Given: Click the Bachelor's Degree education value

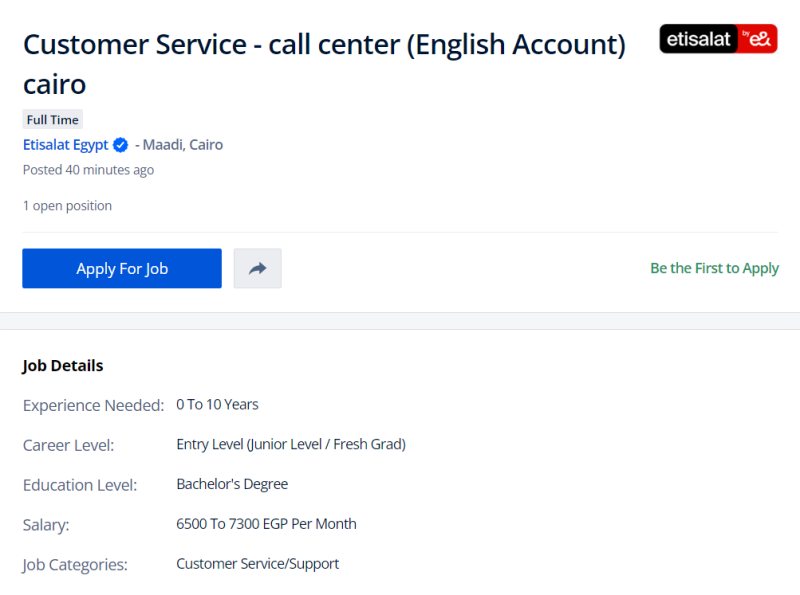Looking at the screenshot, I should (x=232, y=484).
